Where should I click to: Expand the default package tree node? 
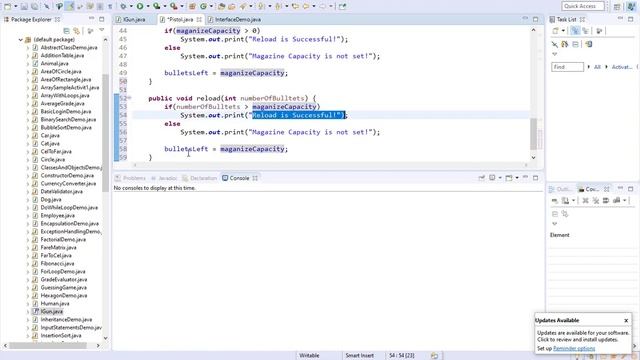pos(20,40)
